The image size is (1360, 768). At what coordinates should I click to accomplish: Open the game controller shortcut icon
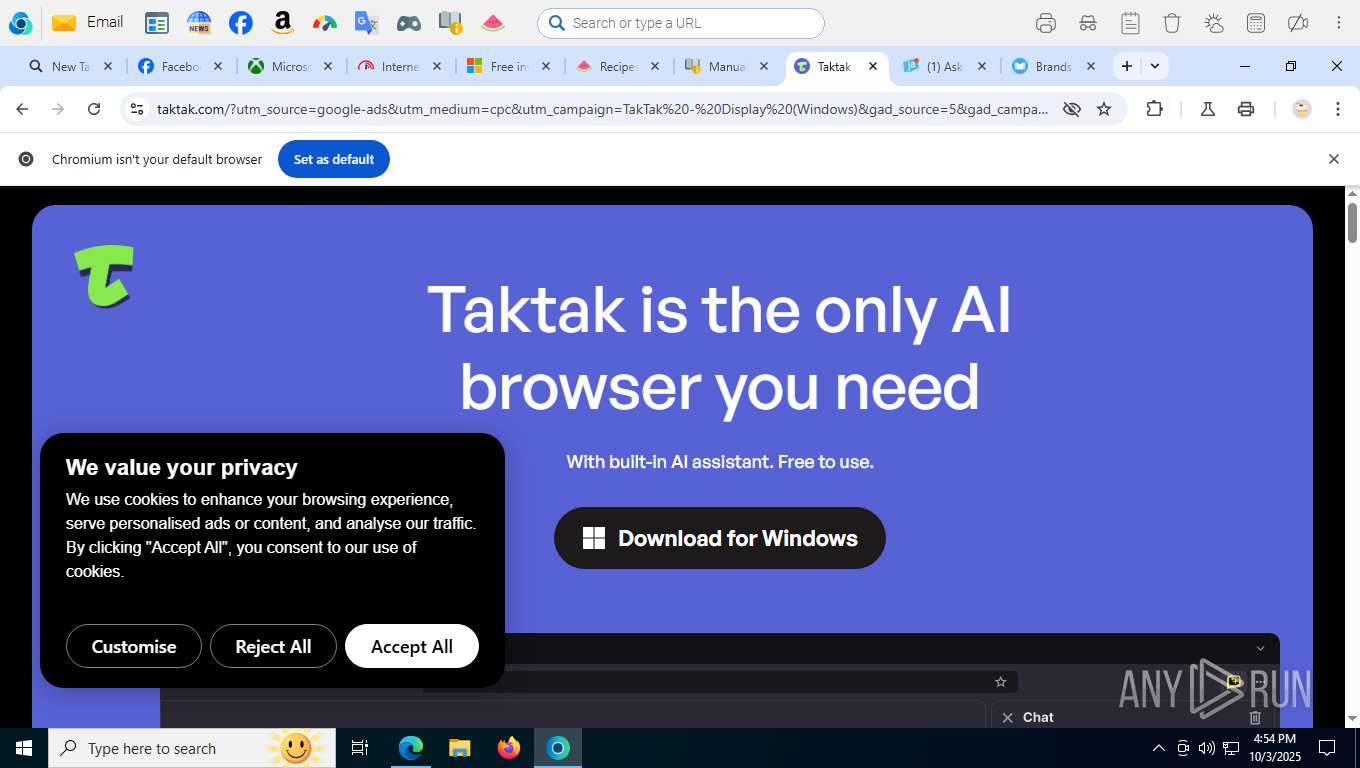(409, 23)
